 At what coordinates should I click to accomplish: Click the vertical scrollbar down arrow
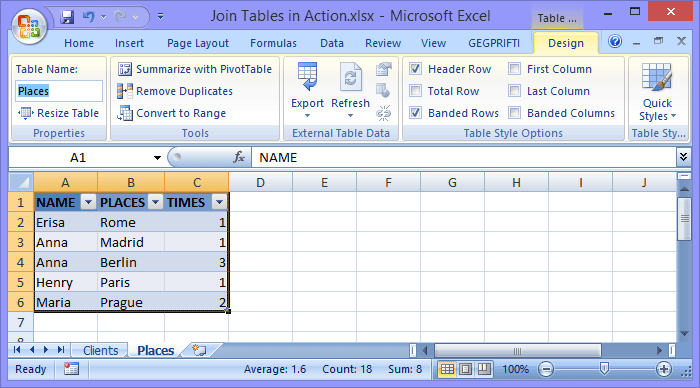(x=684, y=334)
